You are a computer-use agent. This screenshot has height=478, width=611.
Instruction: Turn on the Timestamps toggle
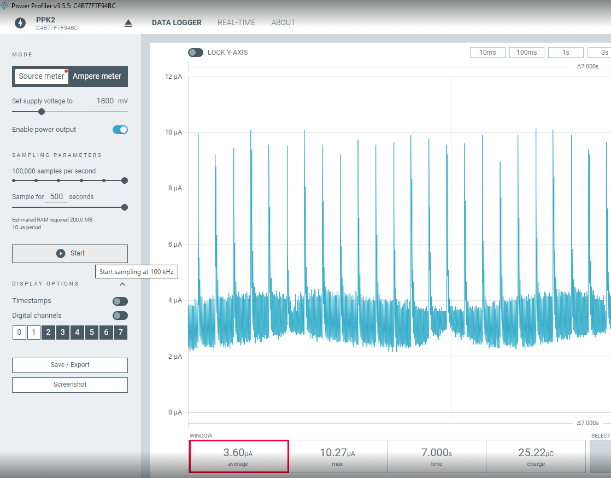120,301
